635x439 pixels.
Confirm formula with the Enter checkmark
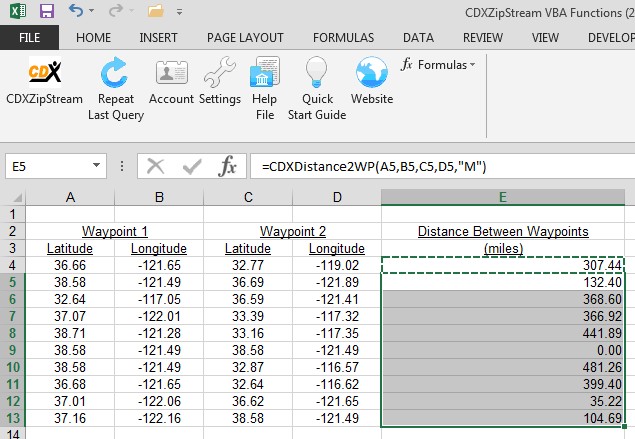[x=192, y=166]
